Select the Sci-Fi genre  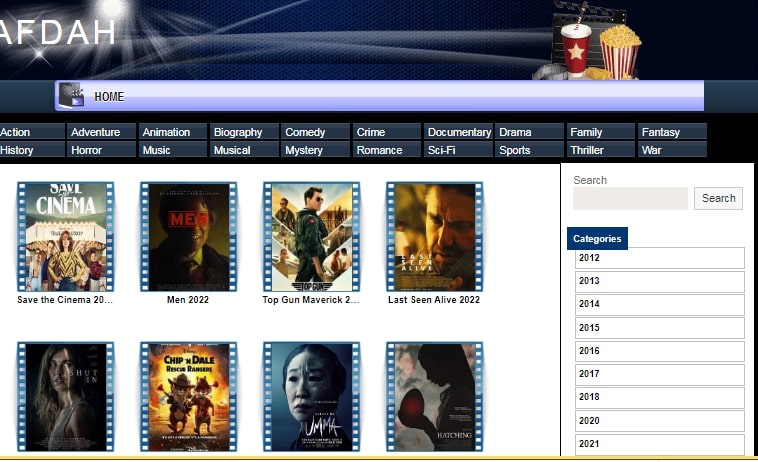458,150
